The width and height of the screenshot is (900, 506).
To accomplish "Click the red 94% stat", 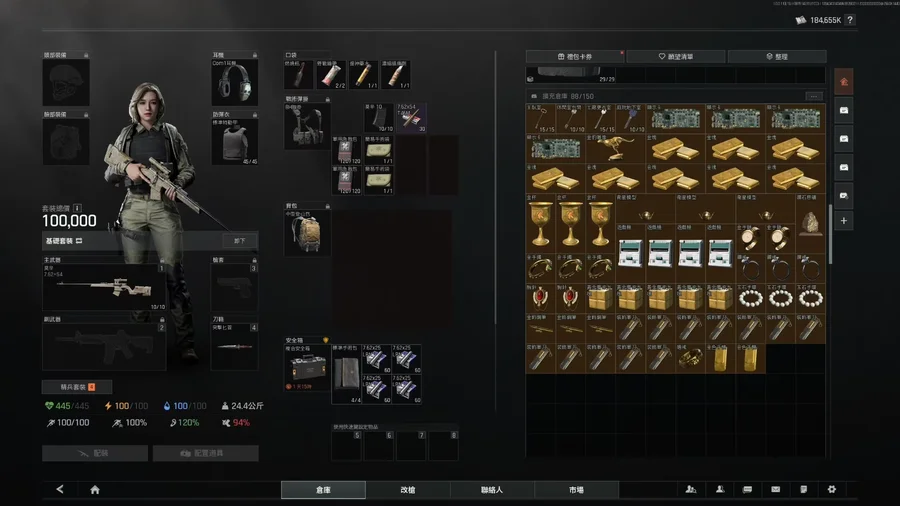I will click(241, 423).
